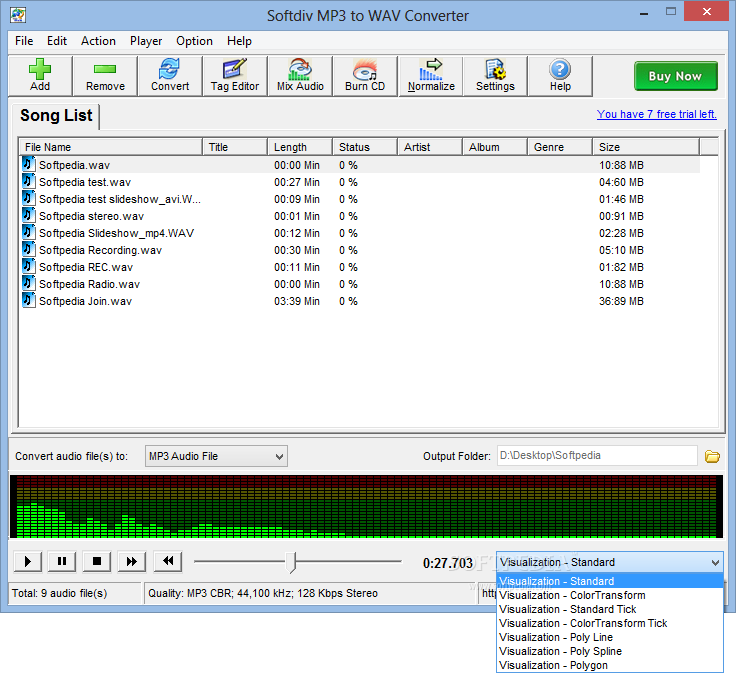
Task: Choose Visualization - Standard in dropdown list
Action: tap(610, 581)
